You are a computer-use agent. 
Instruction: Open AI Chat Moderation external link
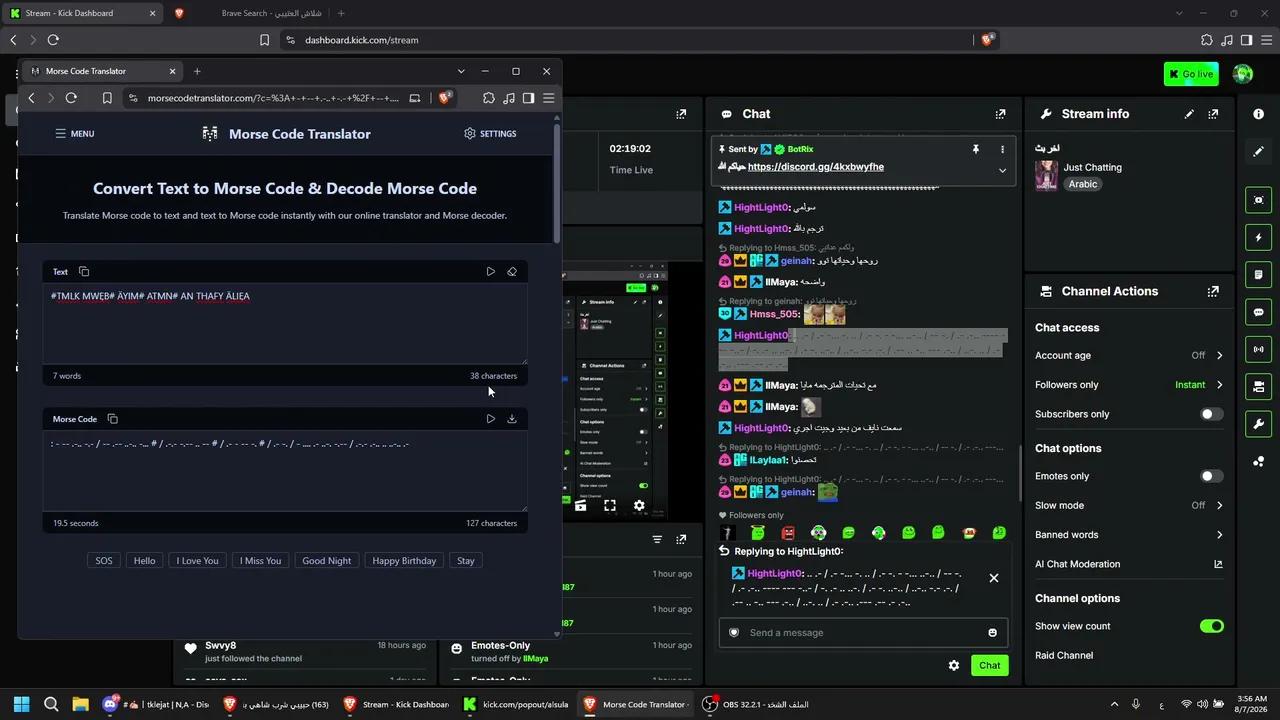coord(1218,564)
